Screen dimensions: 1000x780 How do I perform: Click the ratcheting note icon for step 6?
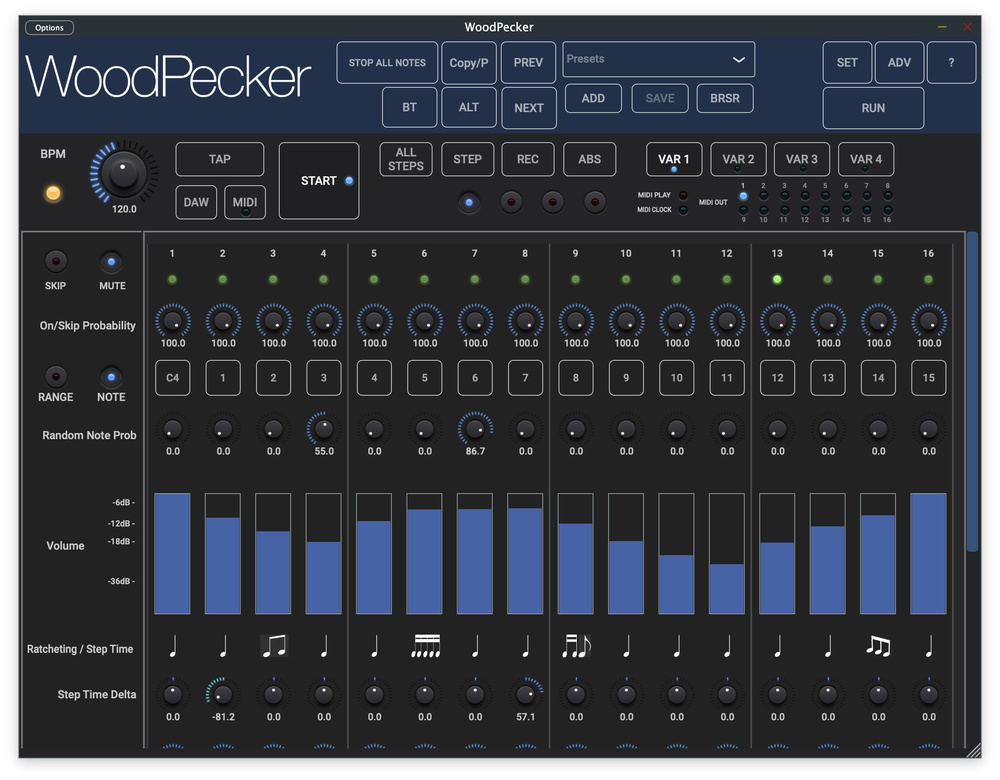click(425, 648)
